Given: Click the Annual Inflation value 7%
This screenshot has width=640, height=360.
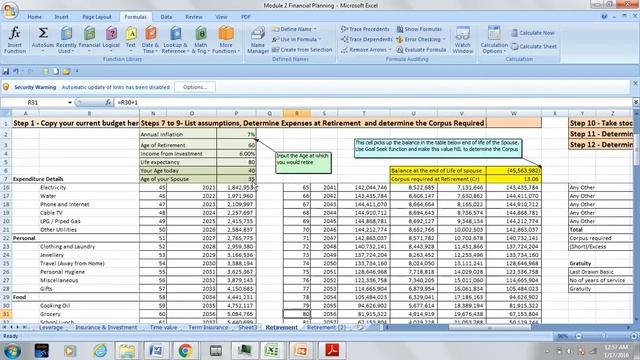Looking at the screenshot, I should [236, 134].
